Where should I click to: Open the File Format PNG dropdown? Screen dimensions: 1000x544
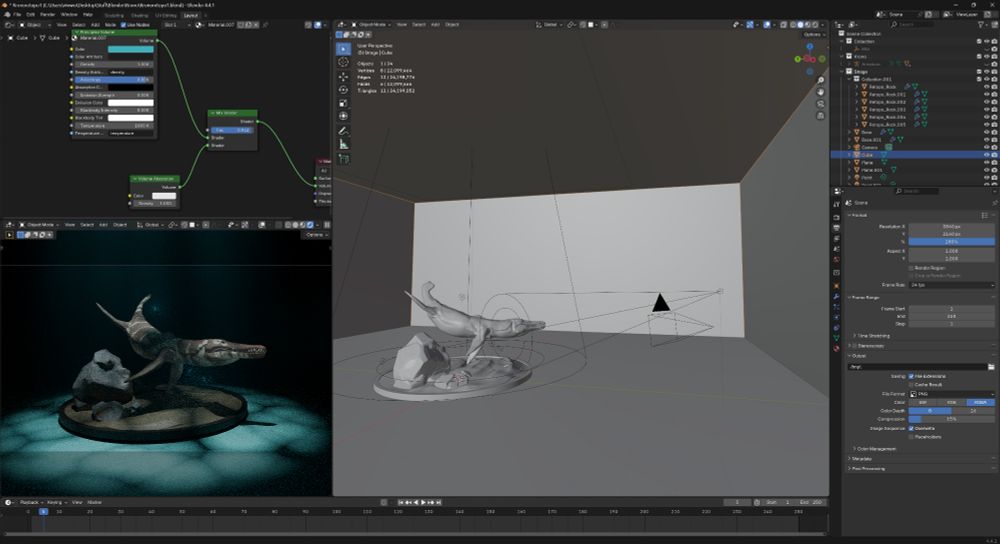point(952,394)
